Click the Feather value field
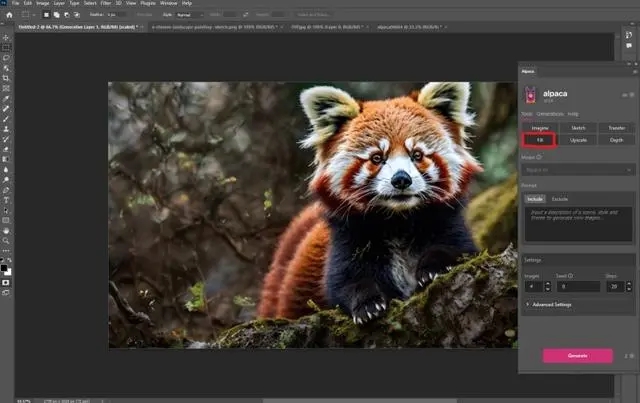The image size is (640, 403). (x=116, y=15)
